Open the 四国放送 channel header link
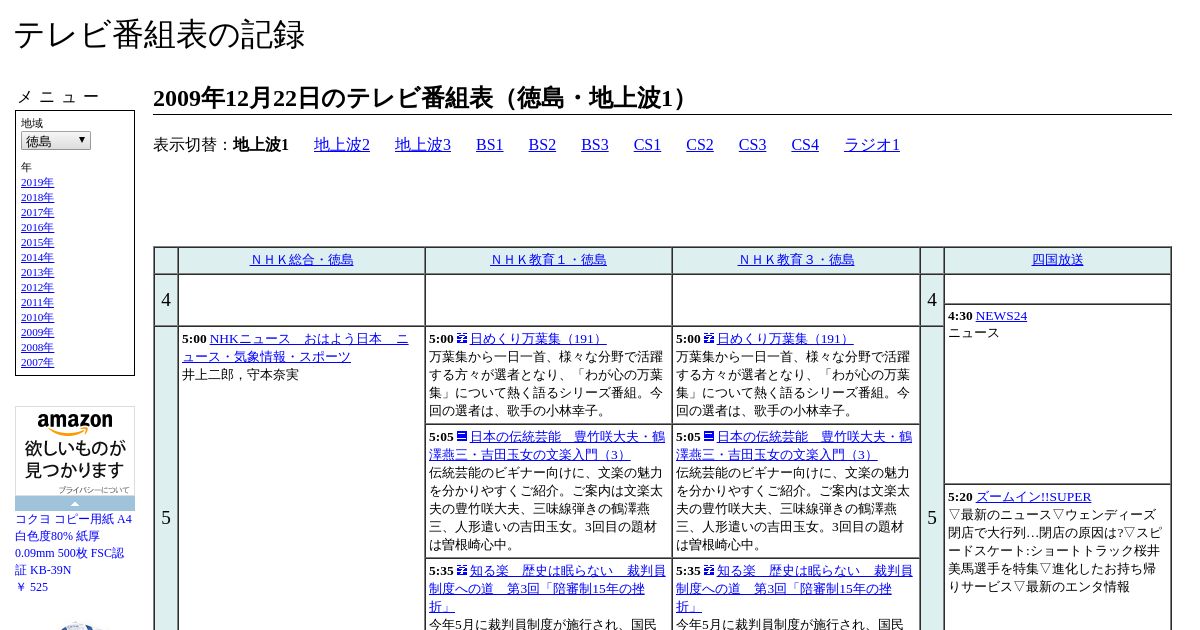The image size is (1200, 630). point(1058,260)
